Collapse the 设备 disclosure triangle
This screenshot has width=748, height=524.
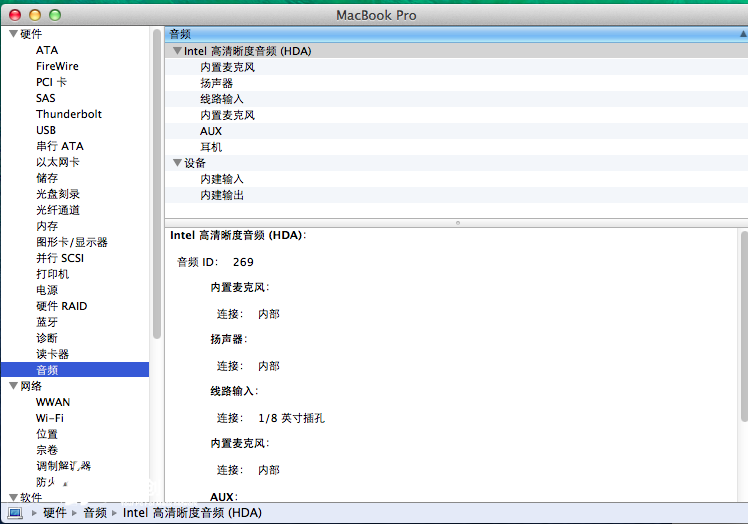[x=177, y=163]
